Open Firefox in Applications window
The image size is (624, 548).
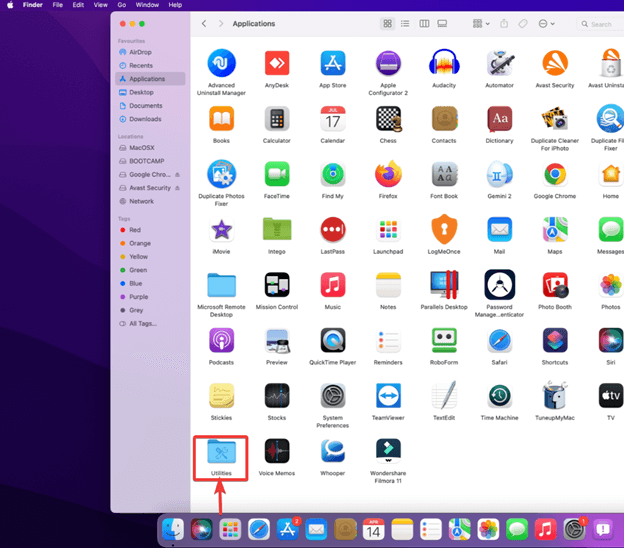(x=388, y=174)
